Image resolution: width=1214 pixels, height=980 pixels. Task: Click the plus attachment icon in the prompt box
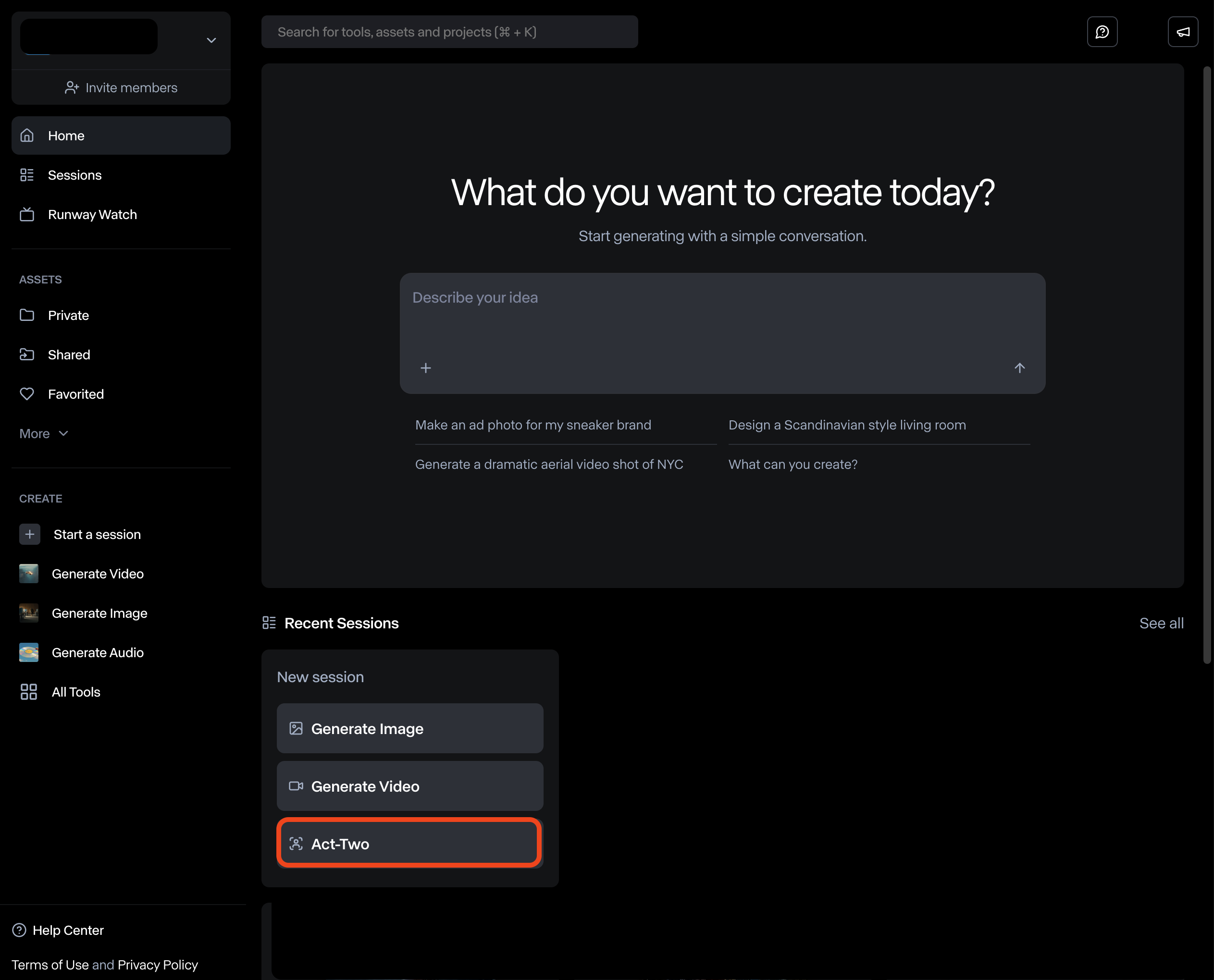(x=426, y=368)
